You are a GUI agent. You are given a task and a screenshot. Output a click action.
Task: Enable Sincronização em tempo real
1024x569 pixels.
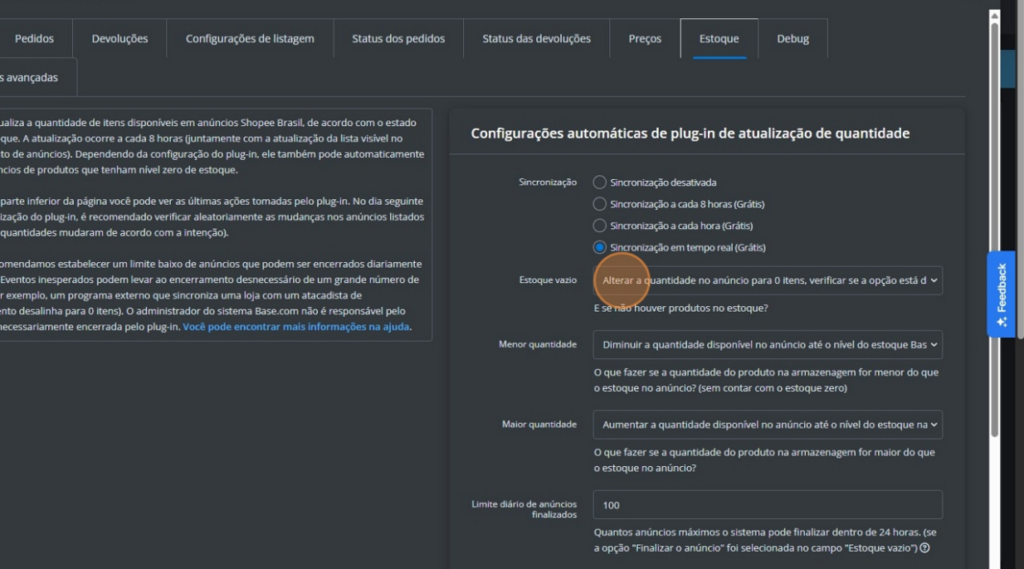(x=600, y=247)
